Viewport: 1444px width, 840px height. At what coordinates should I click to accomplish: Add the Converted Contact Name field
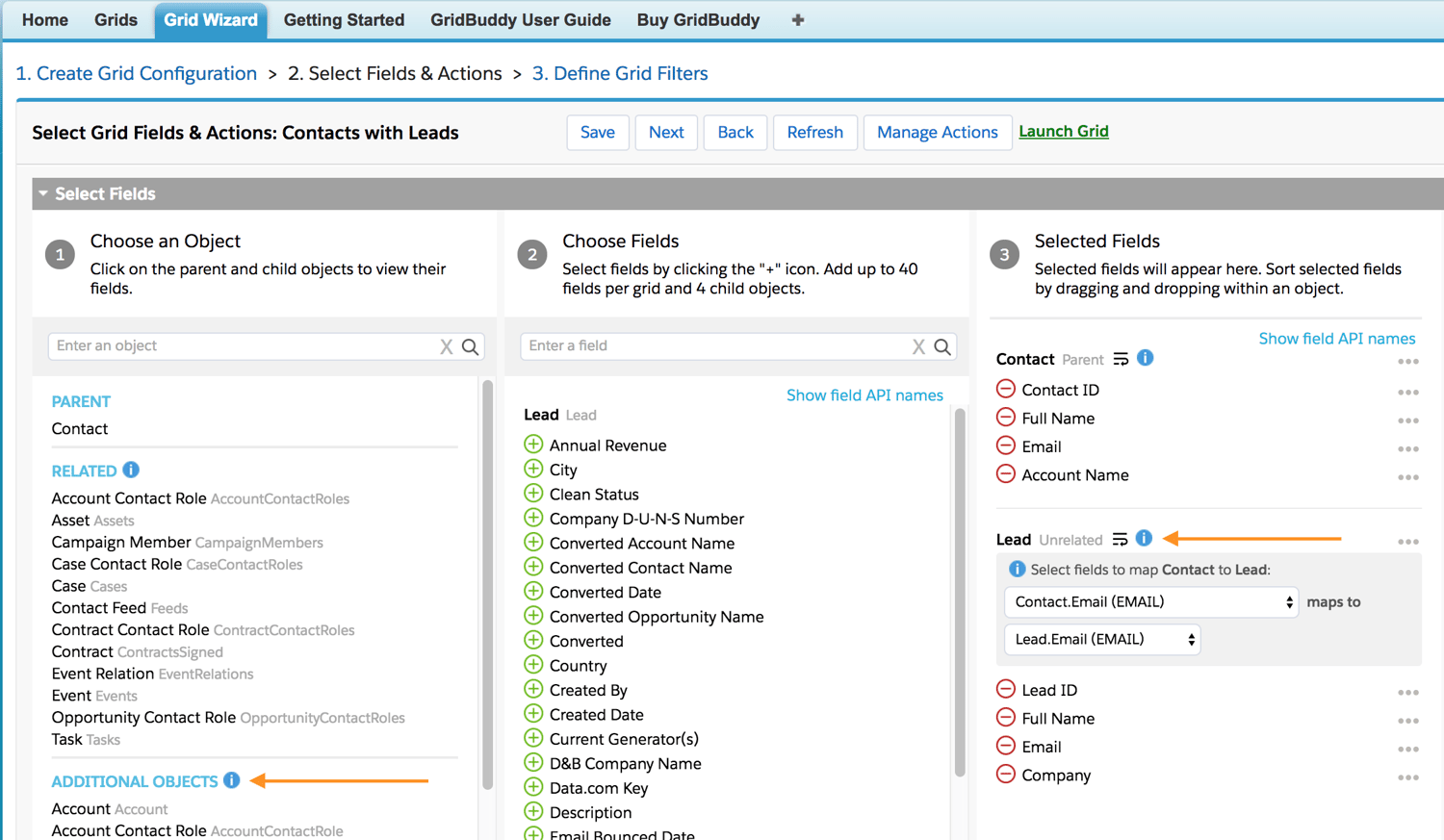[533, 567]
